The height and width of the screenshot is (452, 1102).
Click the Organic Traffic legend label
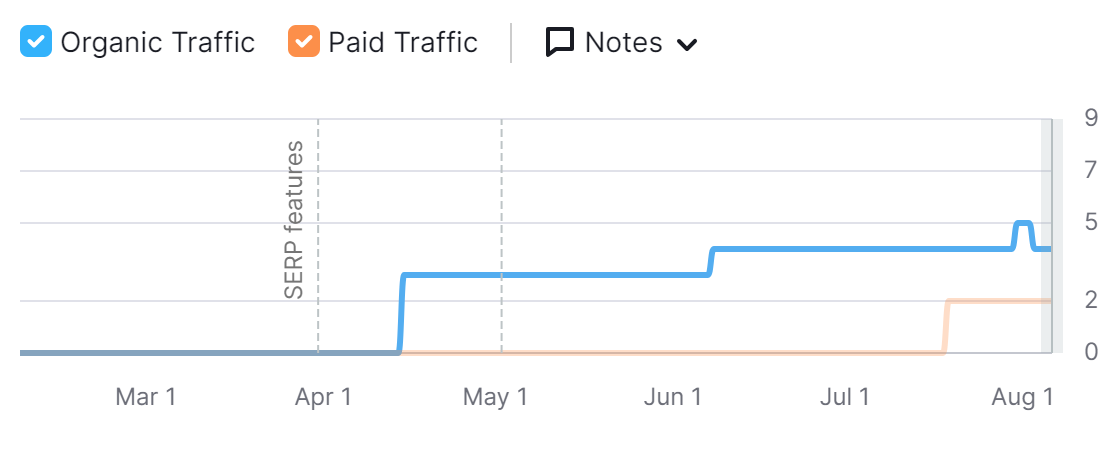(x=157, y=43)
